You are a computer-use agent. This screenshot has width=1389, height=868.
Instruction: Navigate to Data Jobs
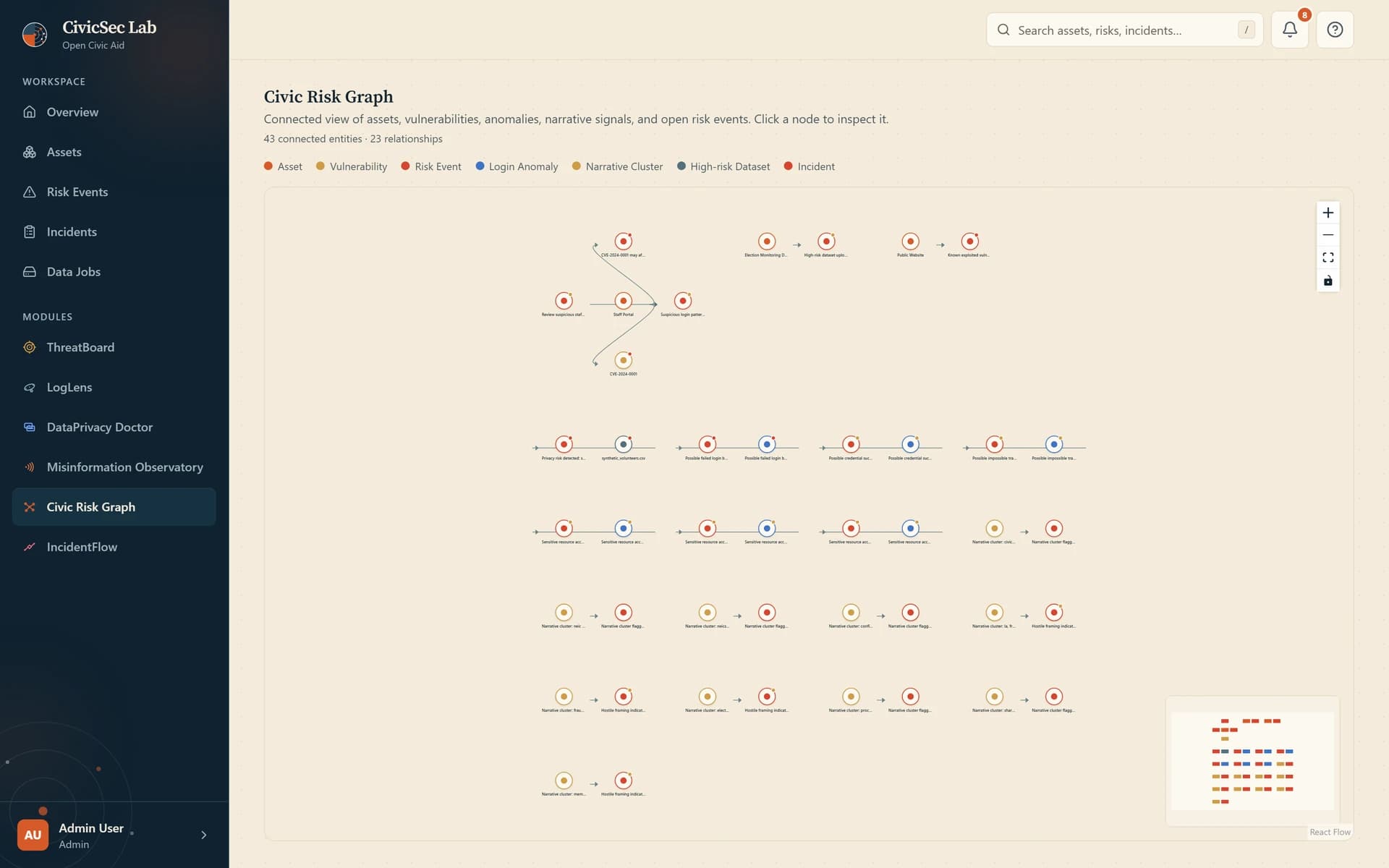114,271
